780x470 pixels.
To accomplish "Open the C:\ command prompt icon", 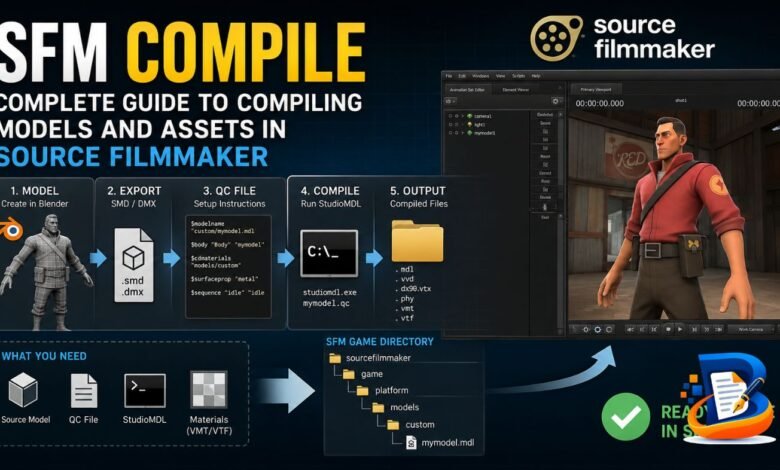I will 329,253.
